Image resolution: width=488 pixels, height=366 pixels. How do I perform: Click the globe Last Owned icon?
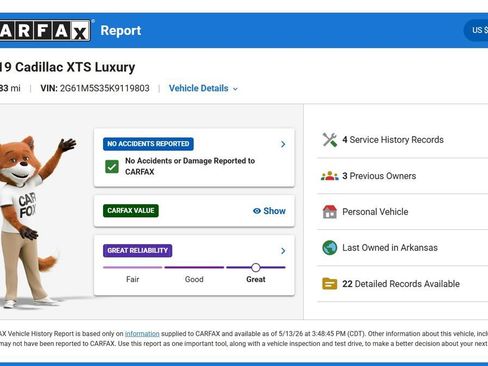[330, 248]
